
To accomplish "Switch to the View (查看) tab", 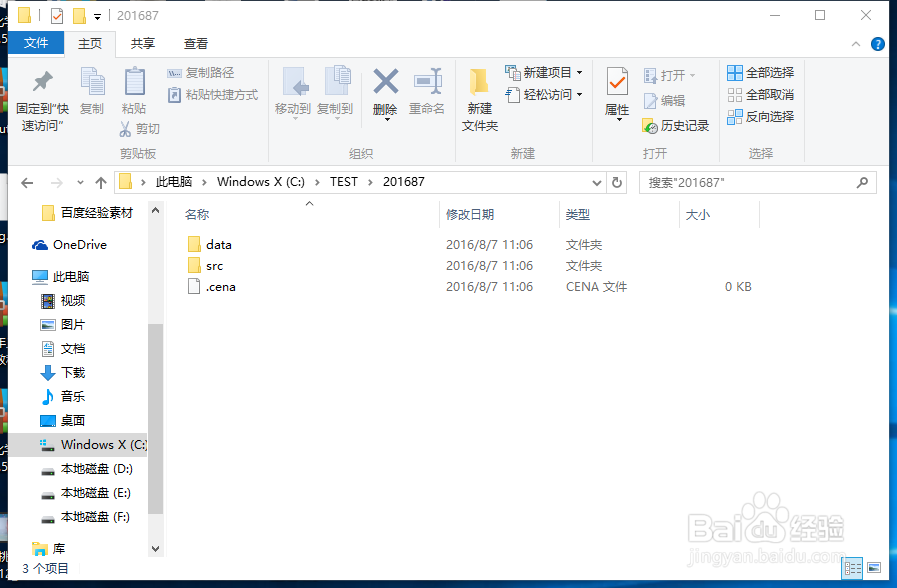I will tap(196, 43).
